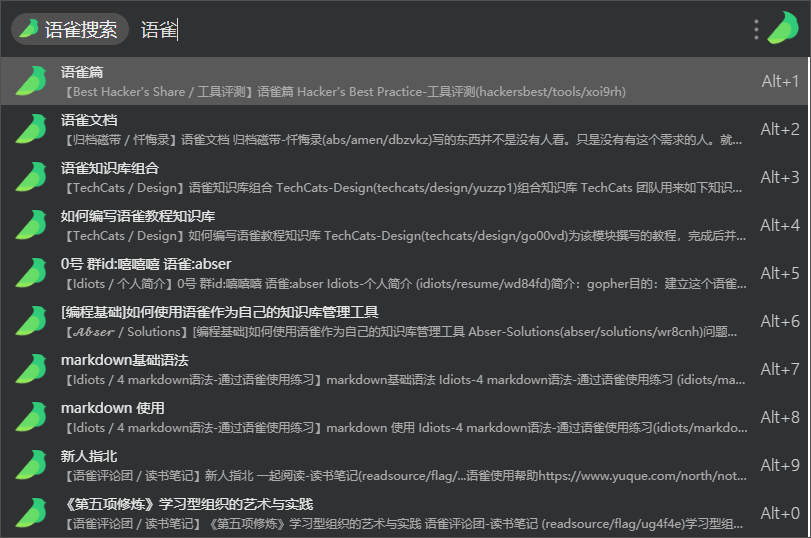Click the Alt+7 shortcut label

(780, 369)
